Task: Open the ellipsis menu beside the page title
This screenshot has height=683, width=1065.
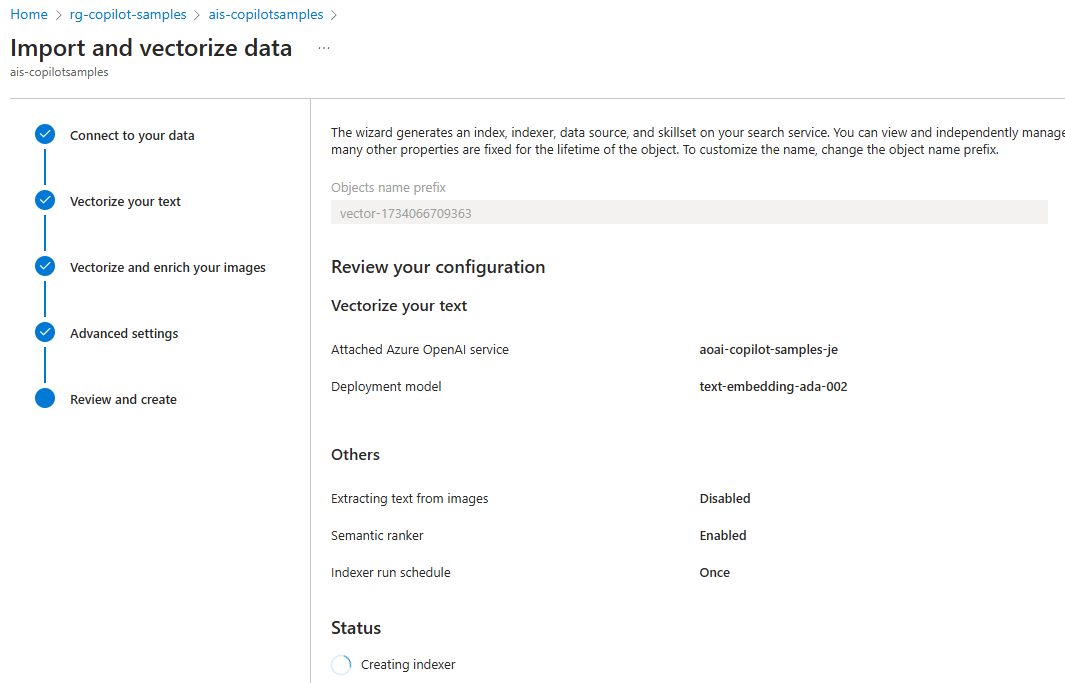Action: coord(323,48)
